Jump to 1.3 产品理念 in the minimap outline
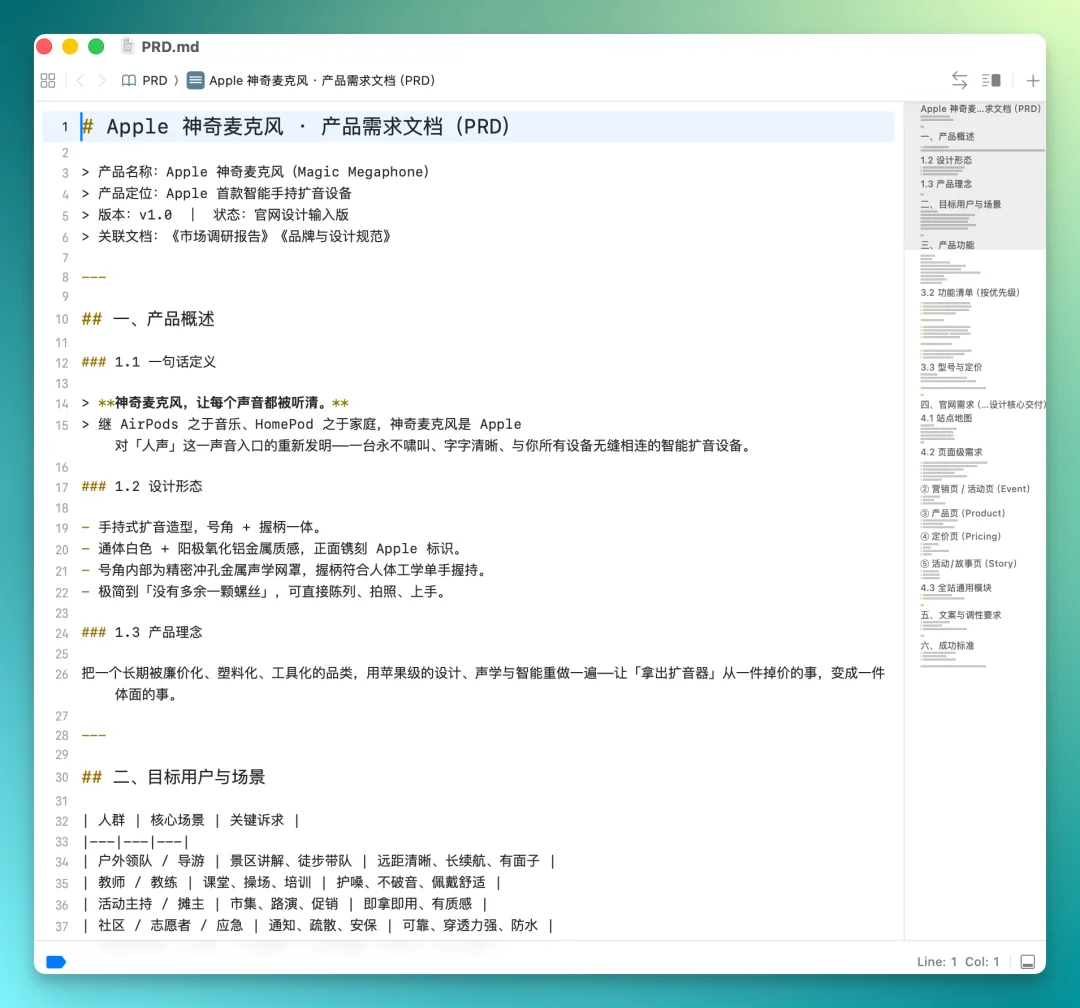The width and height of the screenshot is (1080, 1008). pos(946,184)
